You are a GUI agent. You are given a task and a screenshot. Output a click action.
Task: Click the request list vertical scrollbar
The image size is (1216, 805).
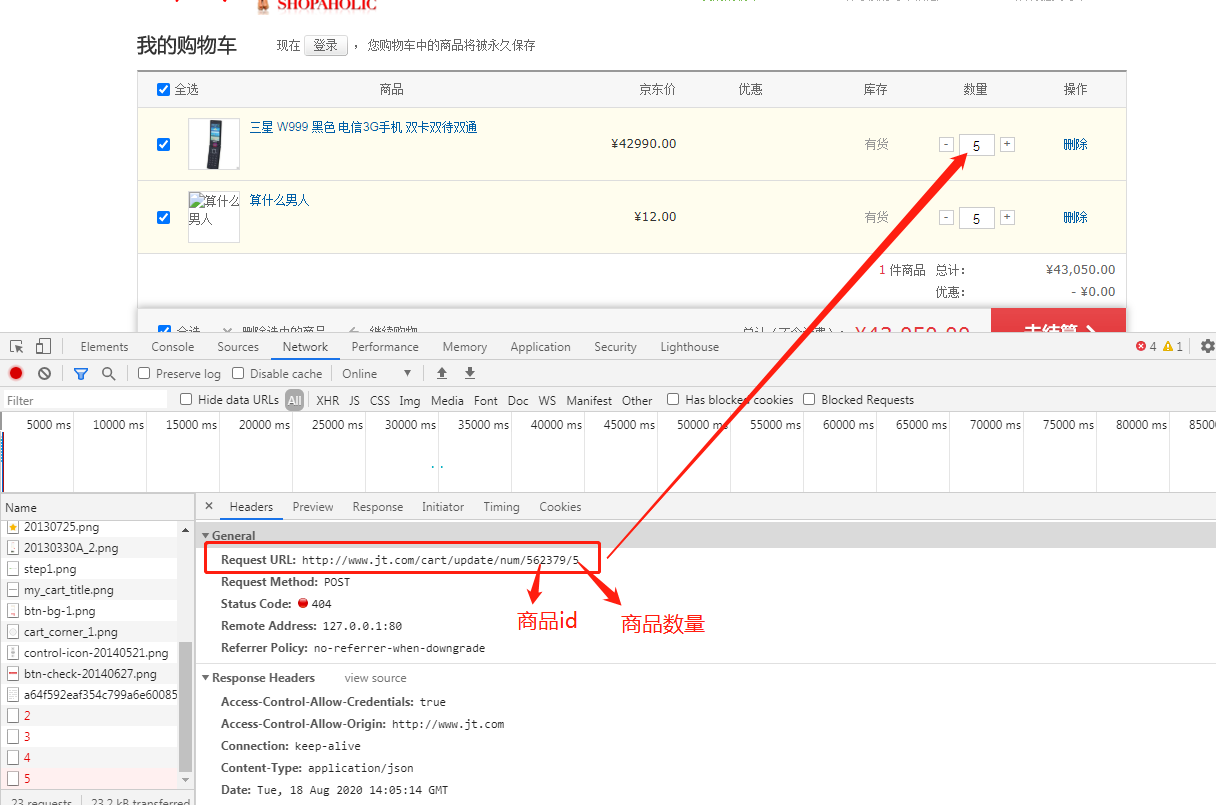pyautogui.click(x=185, y=705)
